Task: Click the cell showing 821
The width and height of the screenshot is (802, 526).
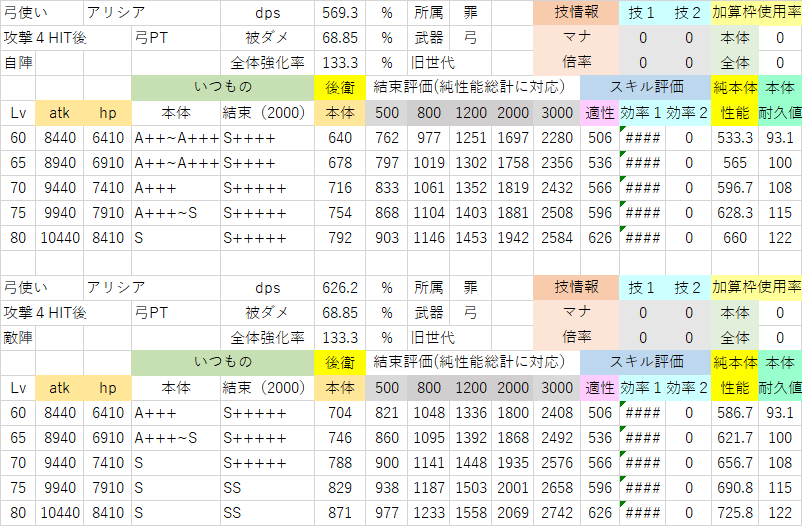Action: click(x=387, y=413)
